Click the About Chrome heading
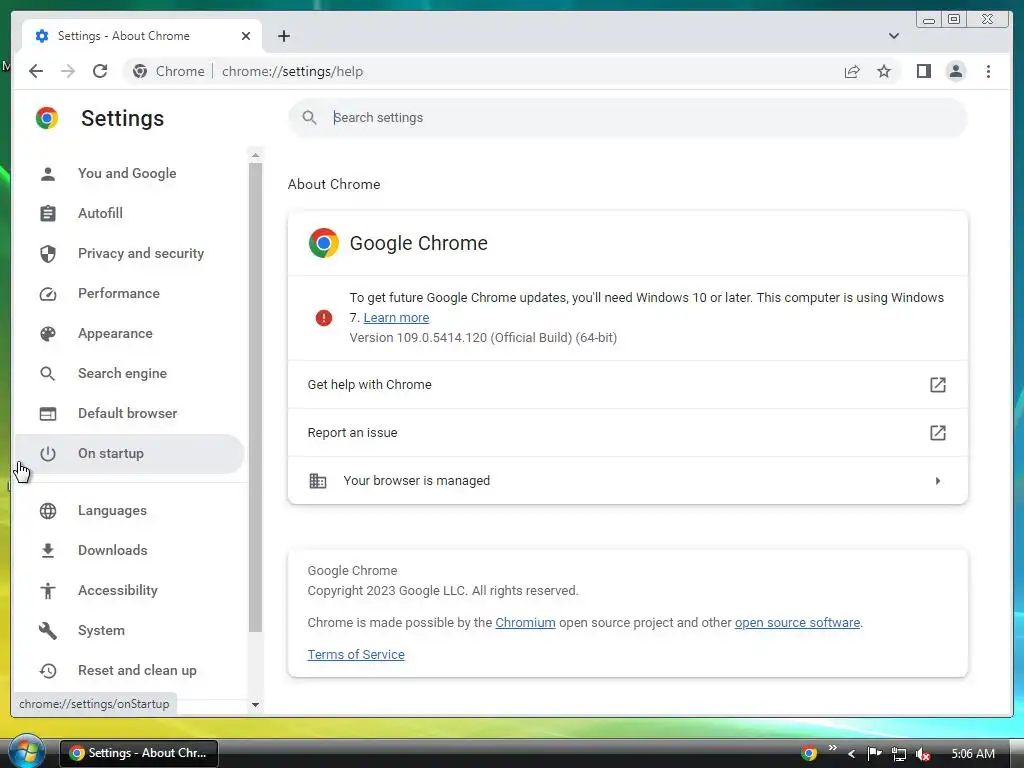 [334, 184]
